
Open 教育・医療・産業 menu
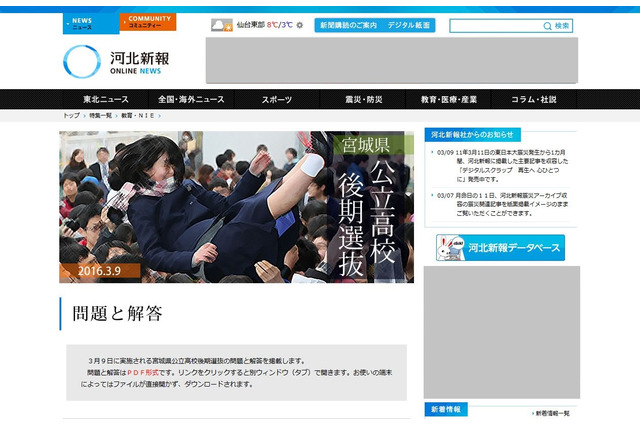[449, 99]
